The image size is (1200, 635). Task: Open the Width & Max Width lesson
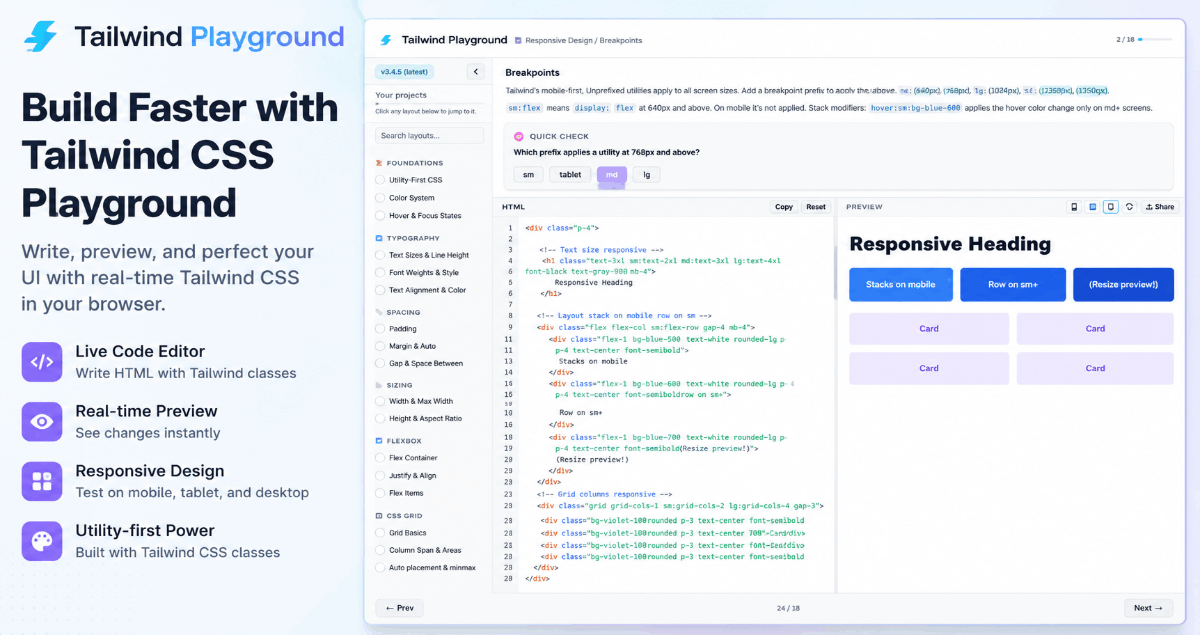420,401
